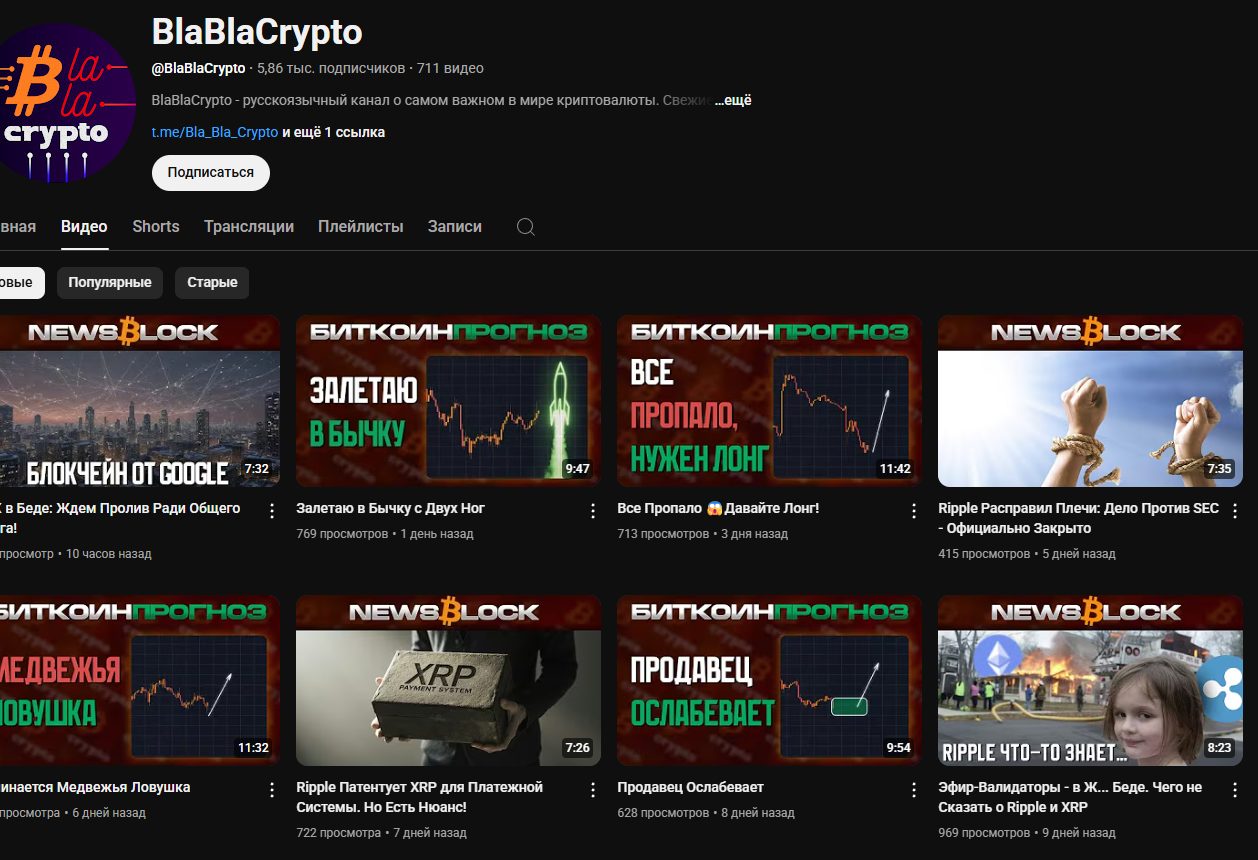Open options for 'Ripple Патентует XRP' video

click(593, 790)
